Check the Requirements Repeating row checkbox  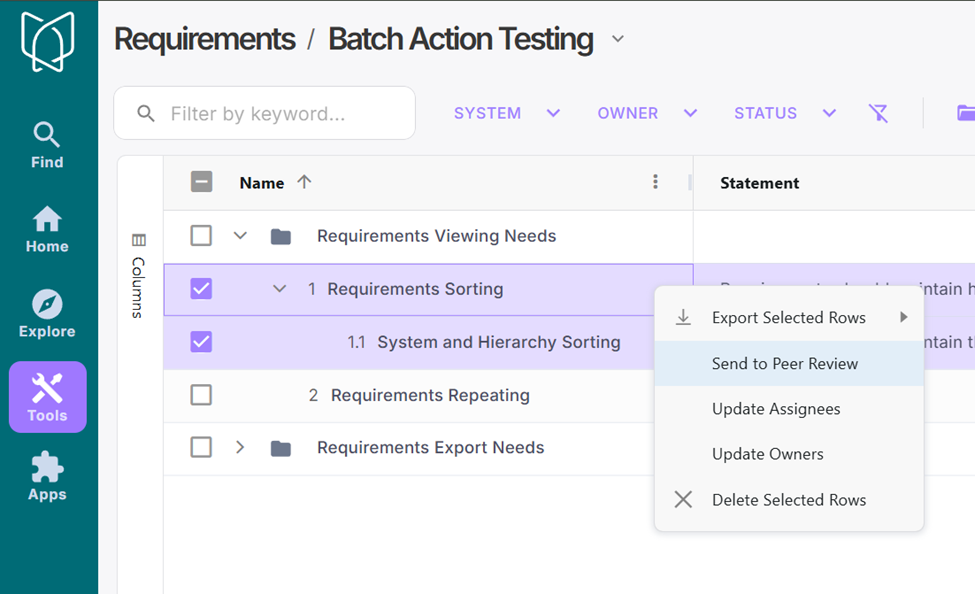pos(201,395)
